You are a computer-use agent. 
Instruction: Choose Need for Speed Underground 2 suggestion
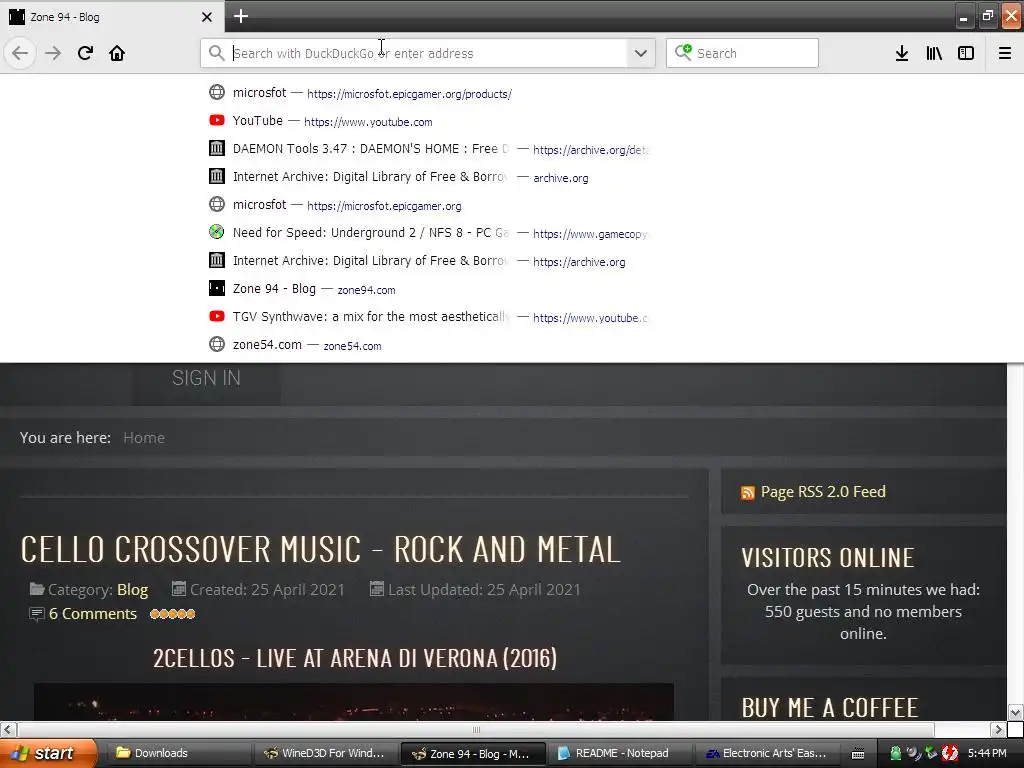coord(428,233)
